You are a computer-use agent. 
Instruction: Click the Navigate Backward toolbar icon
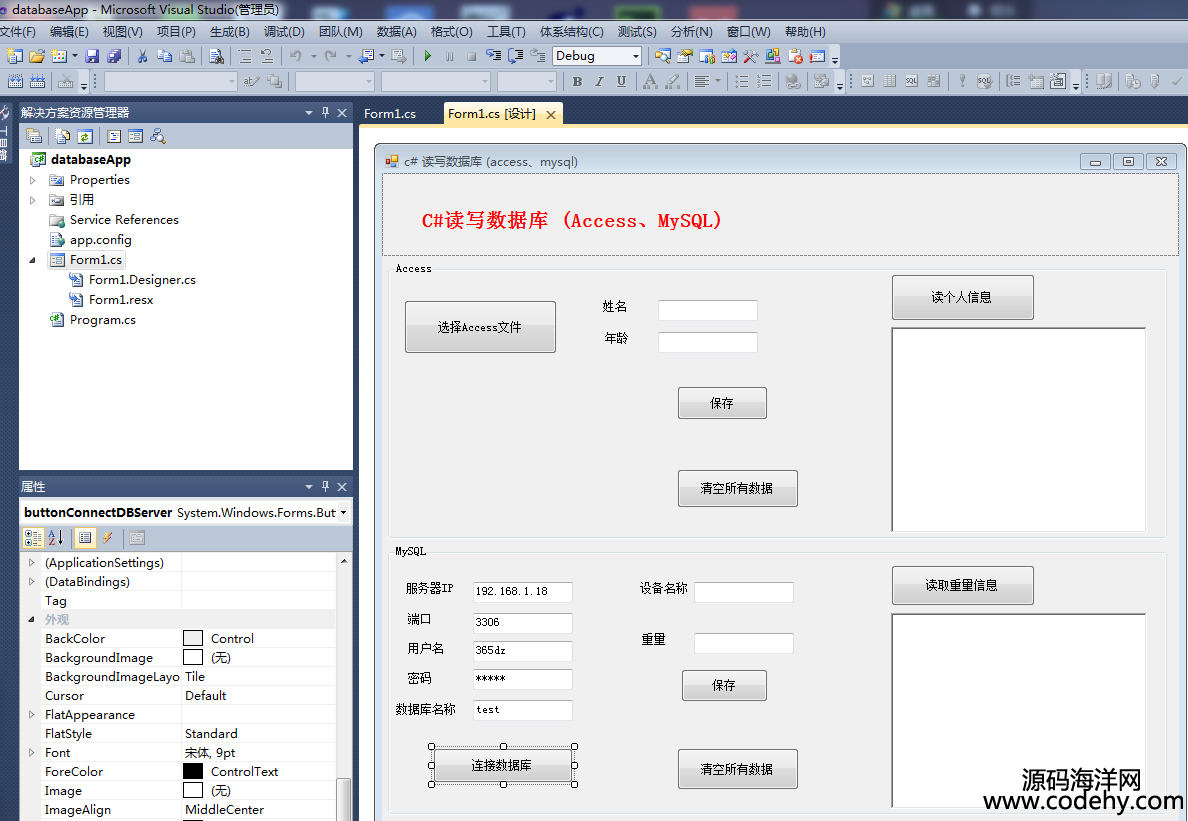(367, 55)
